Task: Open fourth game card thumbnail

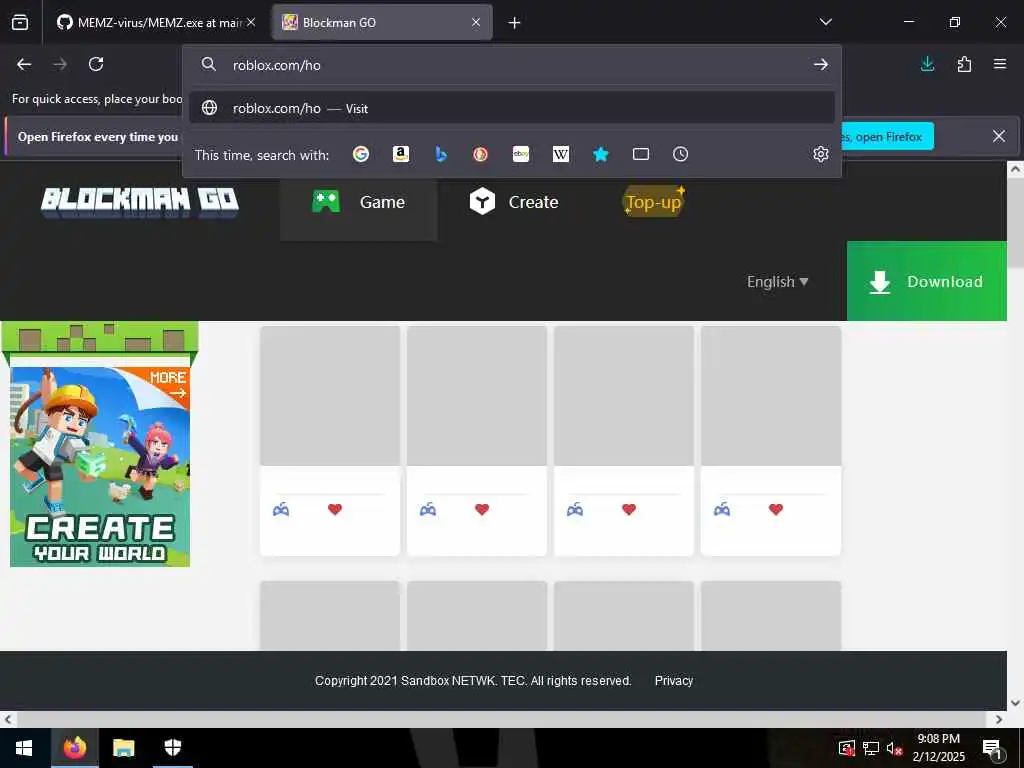Action: point(771,396)
